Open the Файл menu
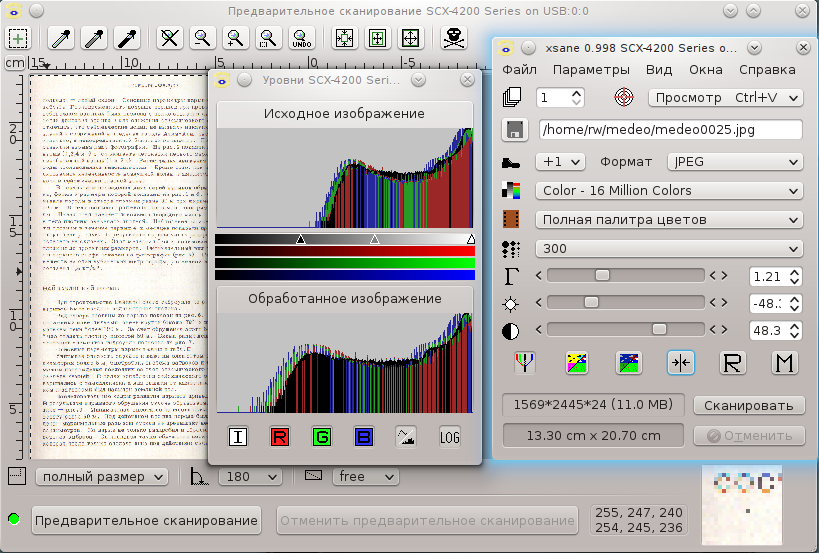Image resolution: width=819 pixels, height=553 pixels. (519, 69)
